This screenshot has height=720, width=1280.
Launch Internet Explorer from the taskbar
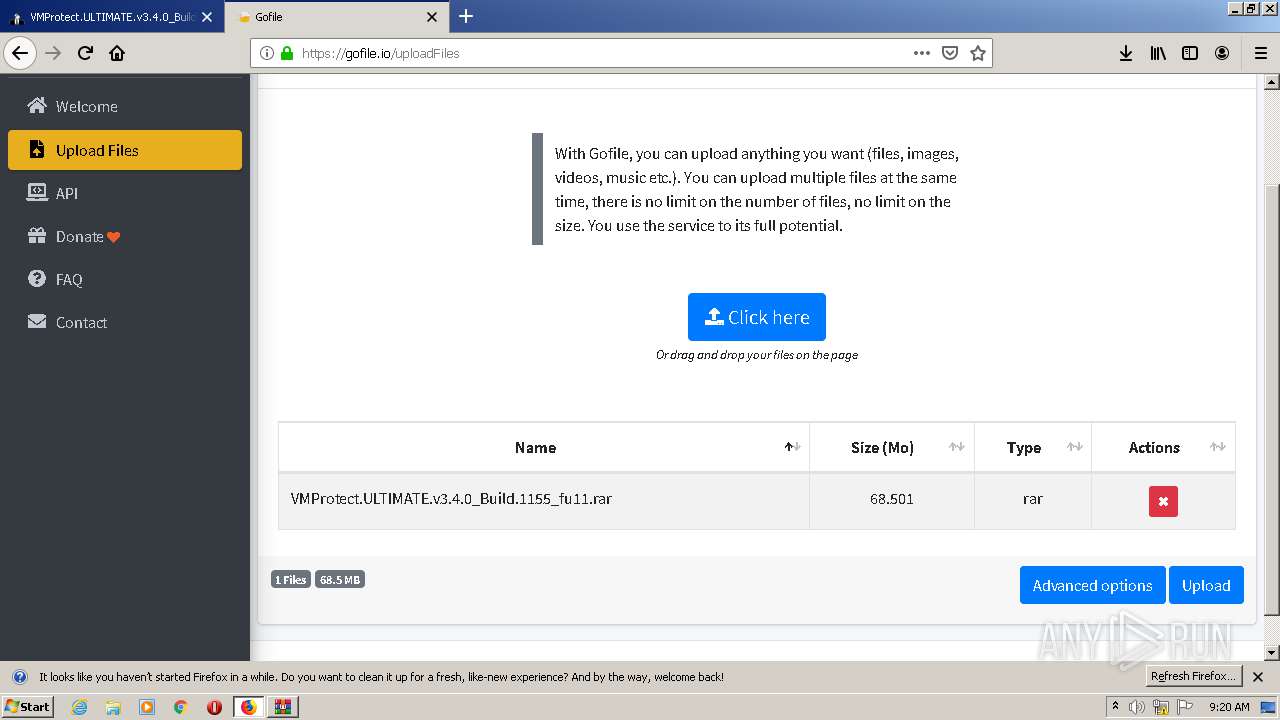click(x=79, y=707)
